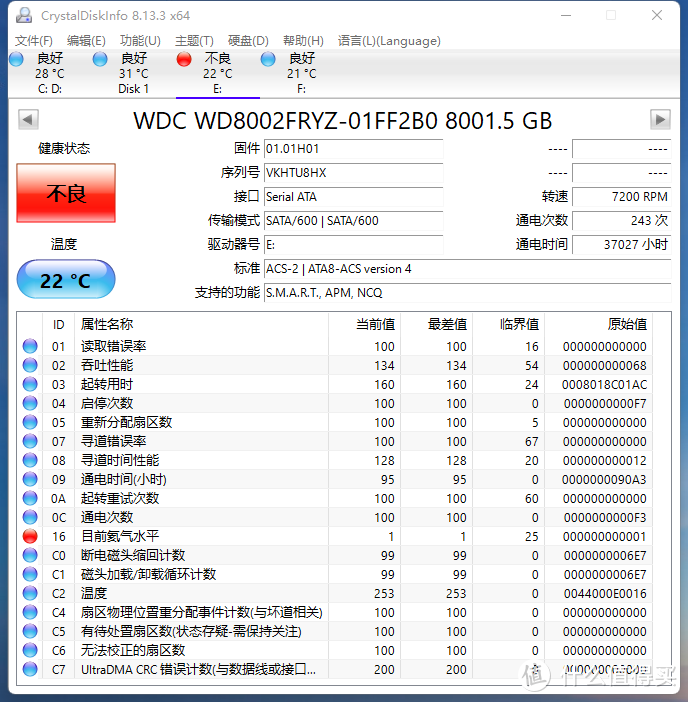The image size is (688, 702).
Task: Click the blue status icon for attribute 08
Action: pos(30,460)
